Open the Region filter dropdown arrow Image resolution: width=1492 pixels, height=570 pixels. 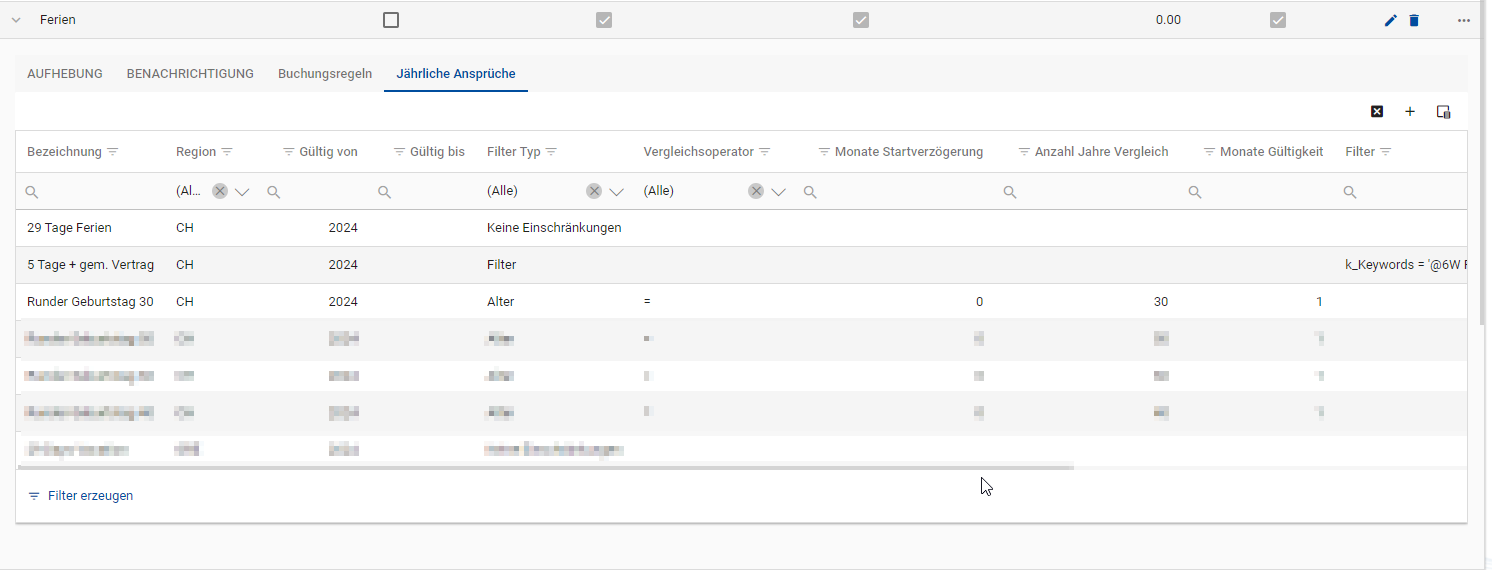pyautogui.click(x=242, y=192)
